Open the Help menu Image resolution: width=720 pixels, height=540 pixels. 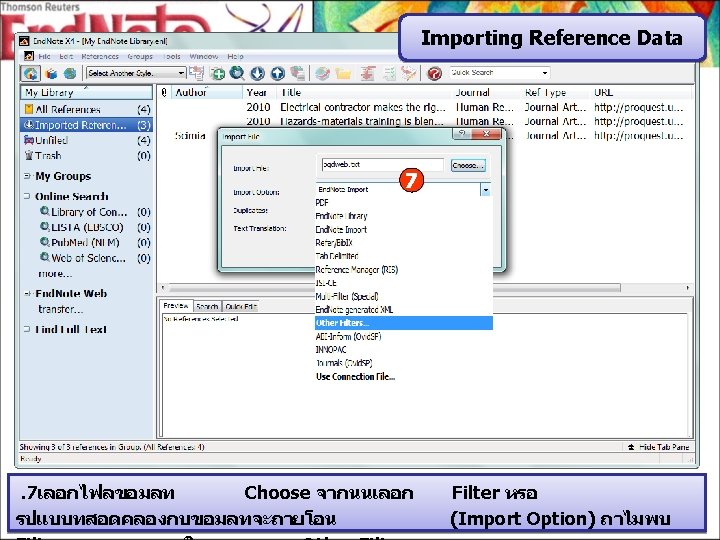[235, 56]
